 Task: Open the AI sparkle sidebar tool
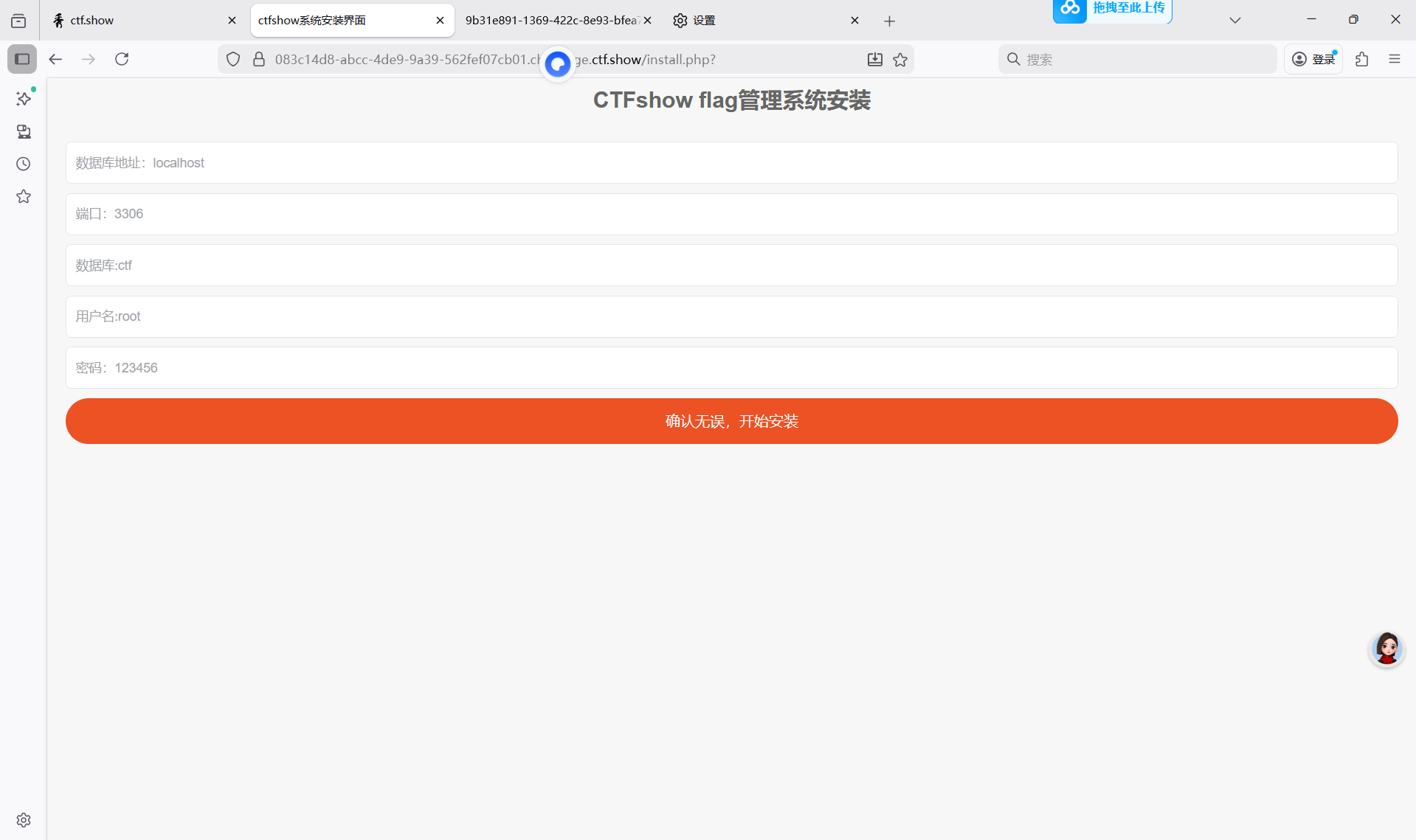point(24,98)
